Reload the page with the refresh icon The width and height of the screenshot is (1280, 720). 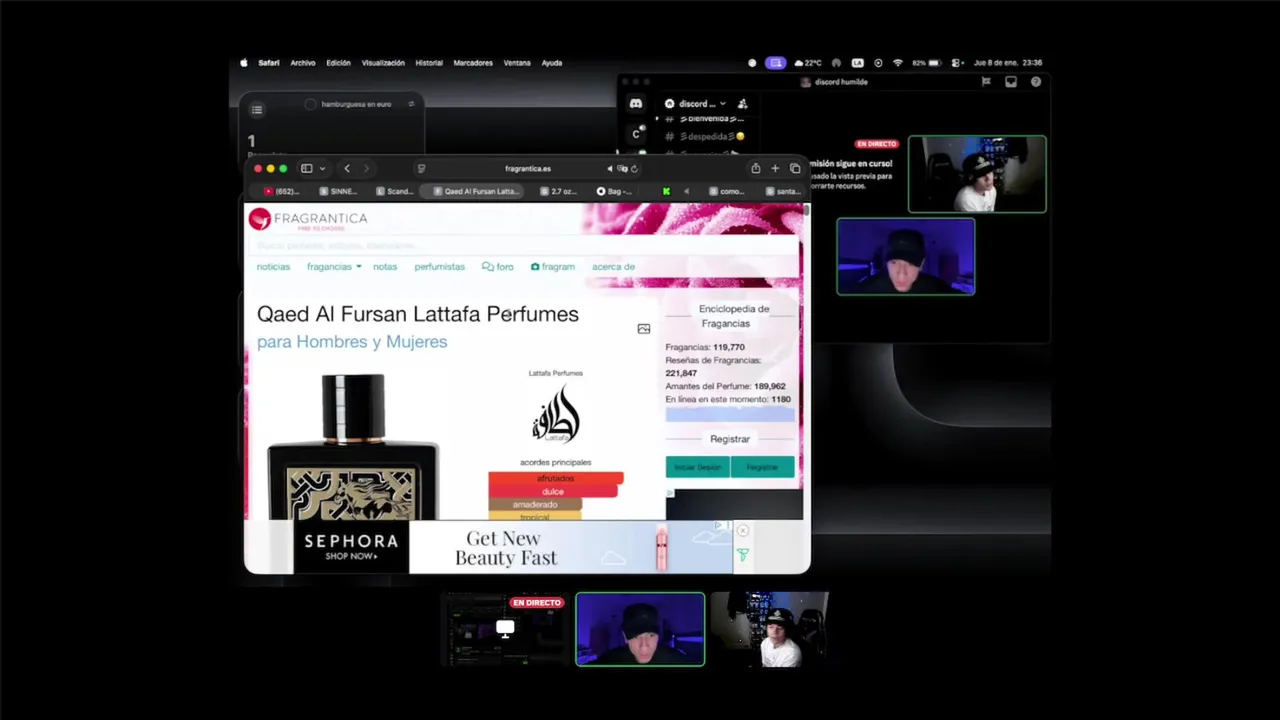[x=635, y=169]
